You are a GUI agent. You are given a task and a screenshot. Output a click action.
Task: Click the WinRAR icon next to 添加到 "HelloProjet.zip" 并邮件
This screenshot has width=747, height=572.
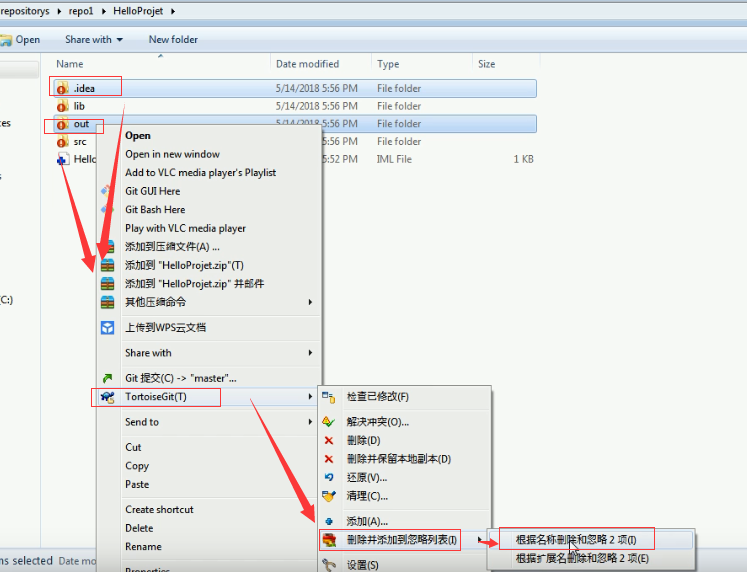[x=108, y=284]
